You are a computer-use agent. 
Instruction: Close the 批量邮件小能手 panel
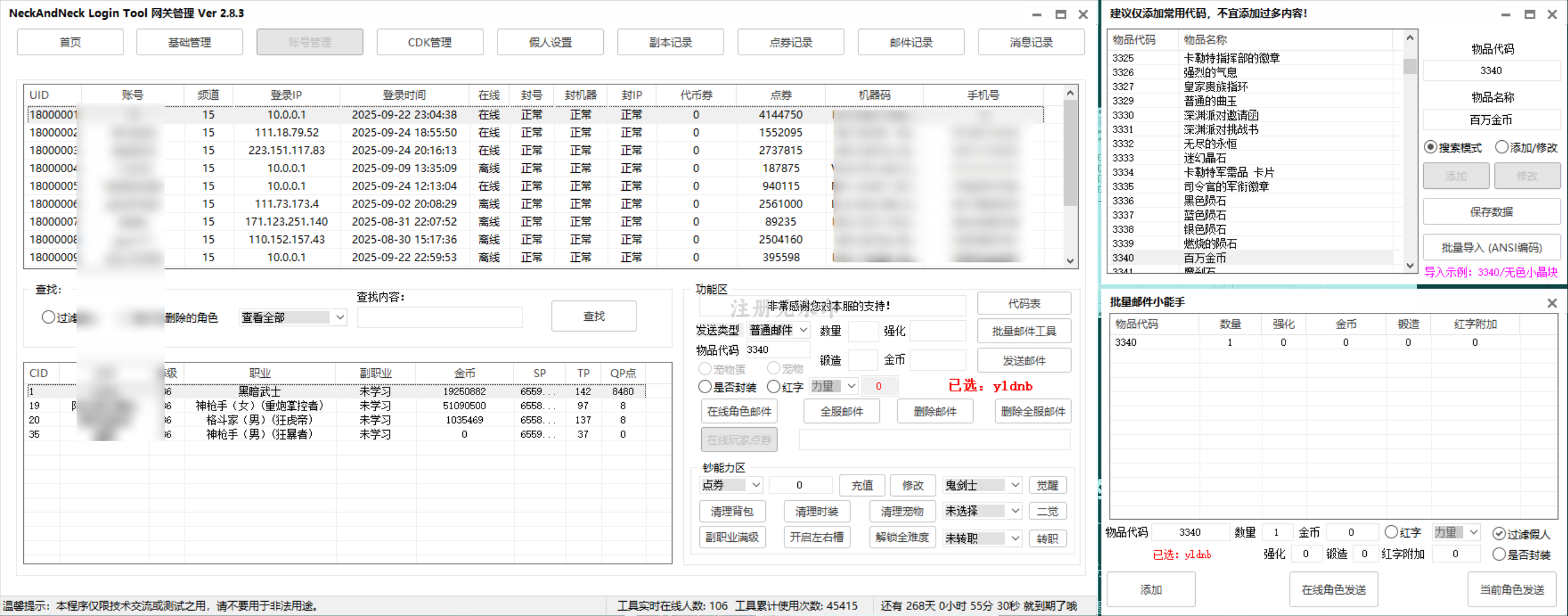point(1551,303)
